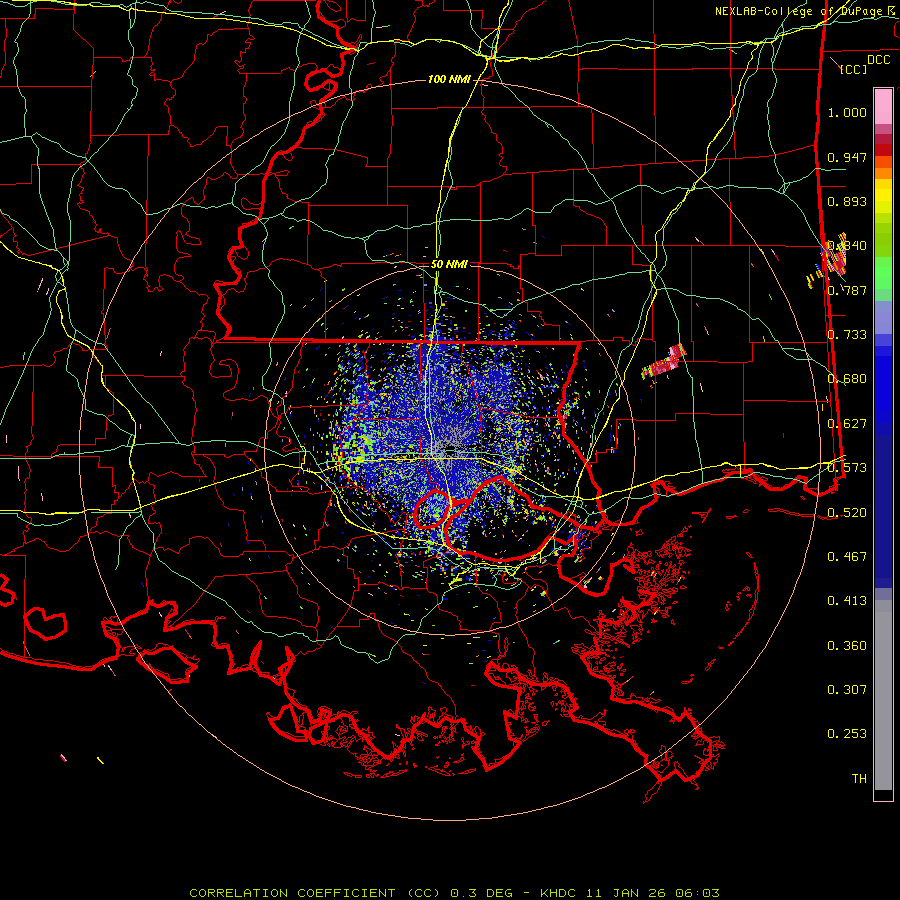Click the "100 NMI" range ring label
The width and height of the screenshot is (900, 900).
click(x=449, y=79)
